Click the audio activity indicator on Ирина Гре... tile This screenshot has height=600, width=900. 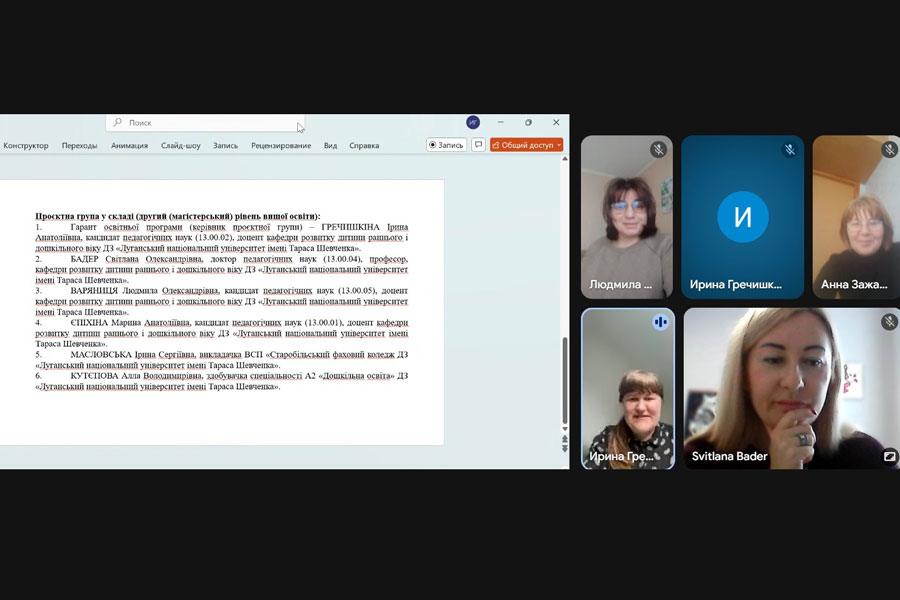pyautogui.click(x=661, y=322)
